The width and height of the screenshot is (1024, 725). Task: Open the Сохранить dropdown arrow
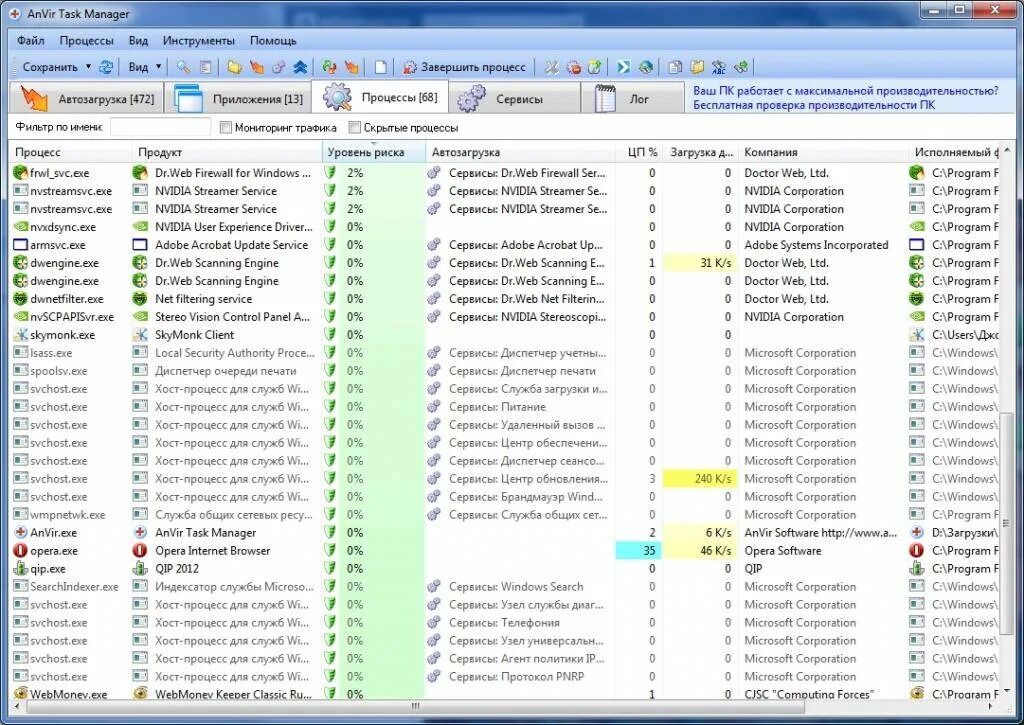[89, 67]
